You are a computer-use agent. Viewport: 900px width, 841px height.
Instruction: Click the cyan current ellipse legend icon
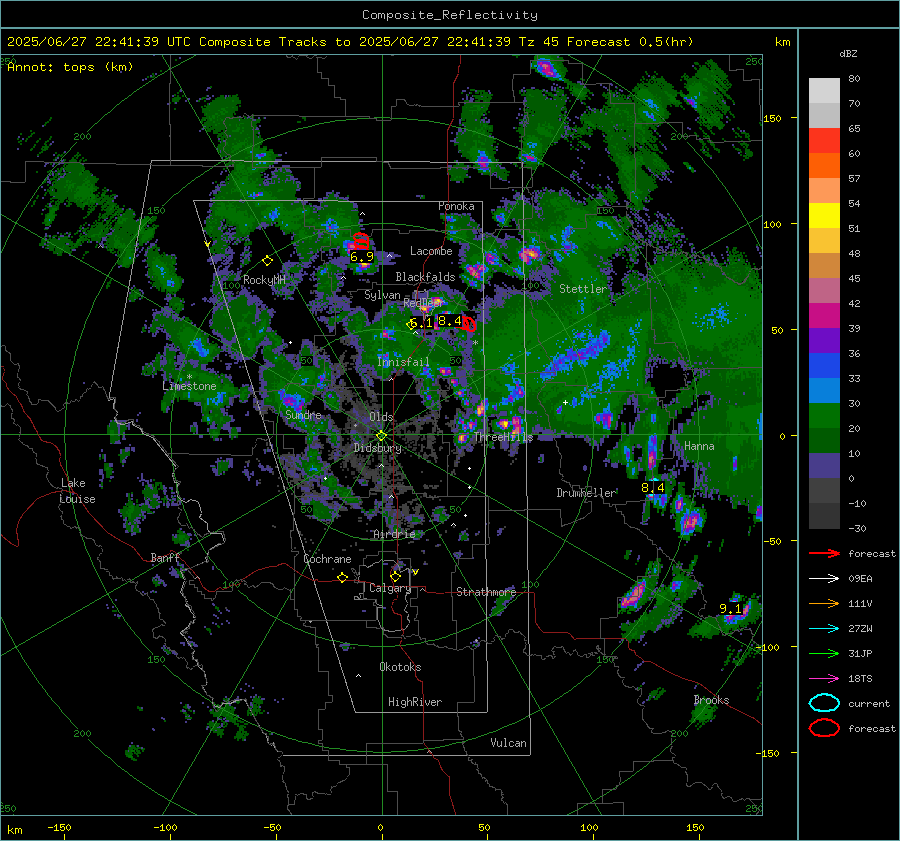tap(824, 703)
